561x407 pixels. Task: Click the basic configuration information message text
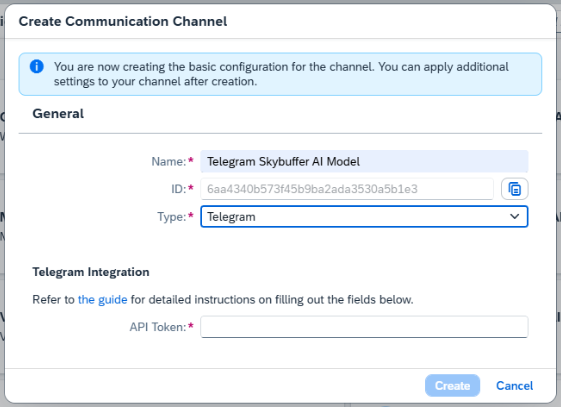(x=281, y=74)
